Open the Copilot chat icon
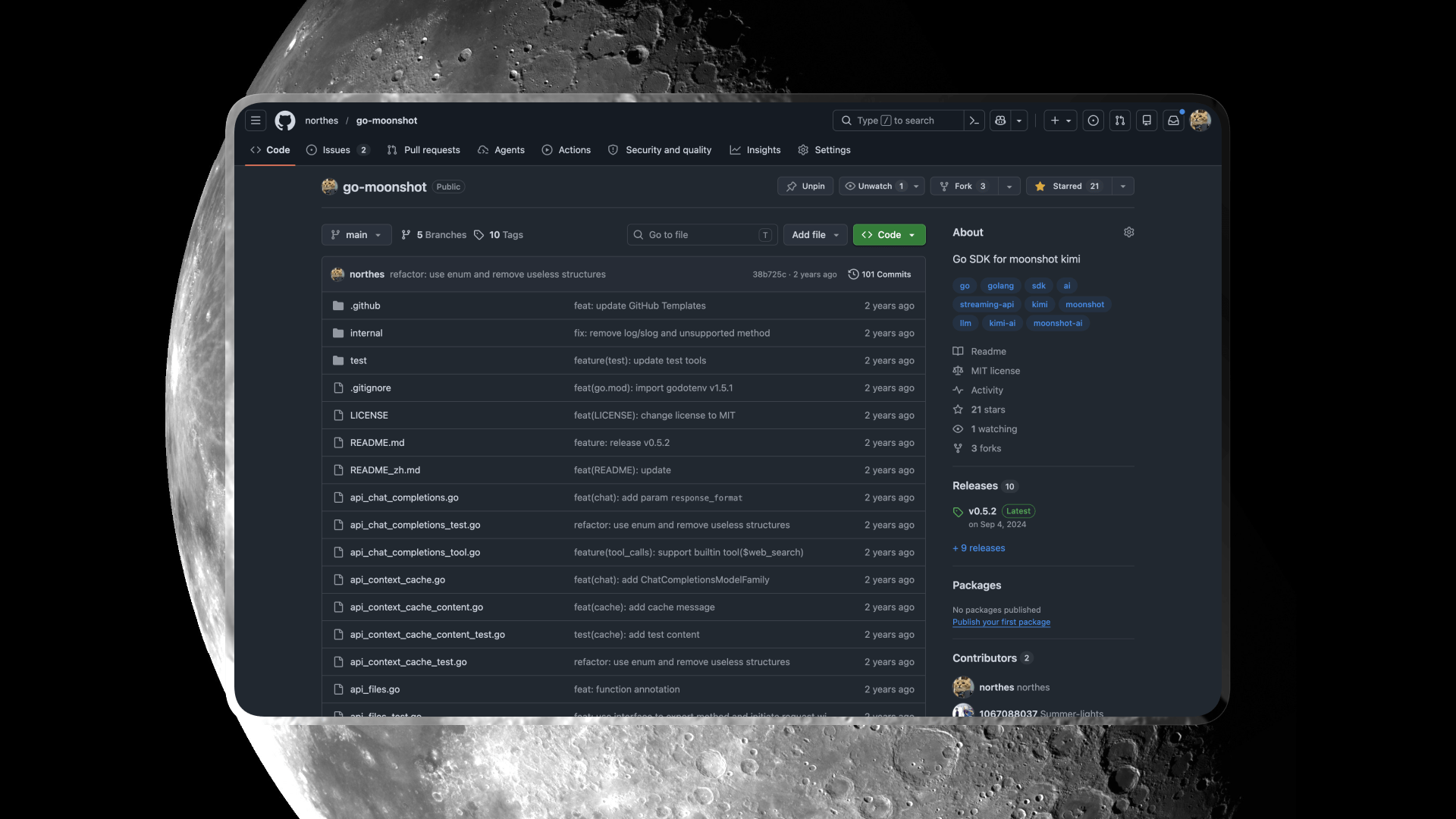 point(1000,121)
